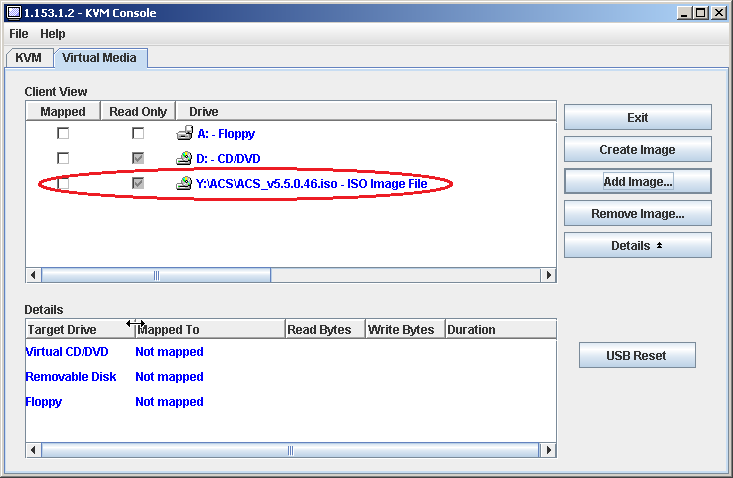The image size is (733, 478).
Task: Click Client View scrollbar right arrow
Action: point(548,275)
